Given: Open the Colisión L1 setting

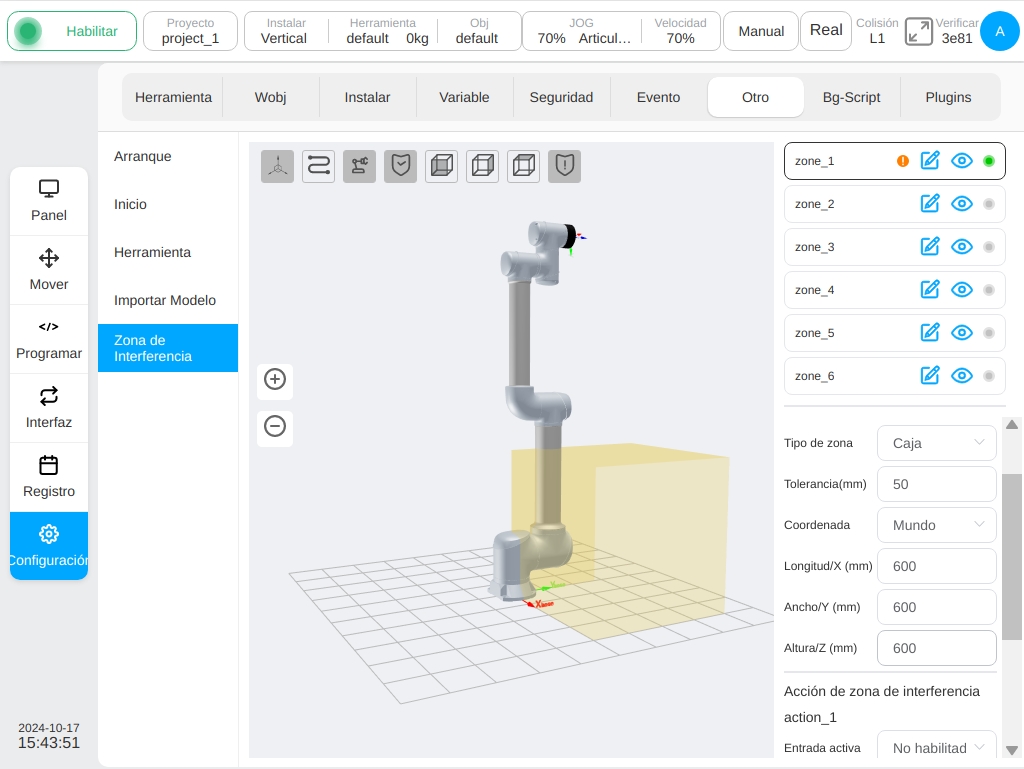Looking at the screenshot, I should pos(877,31).
